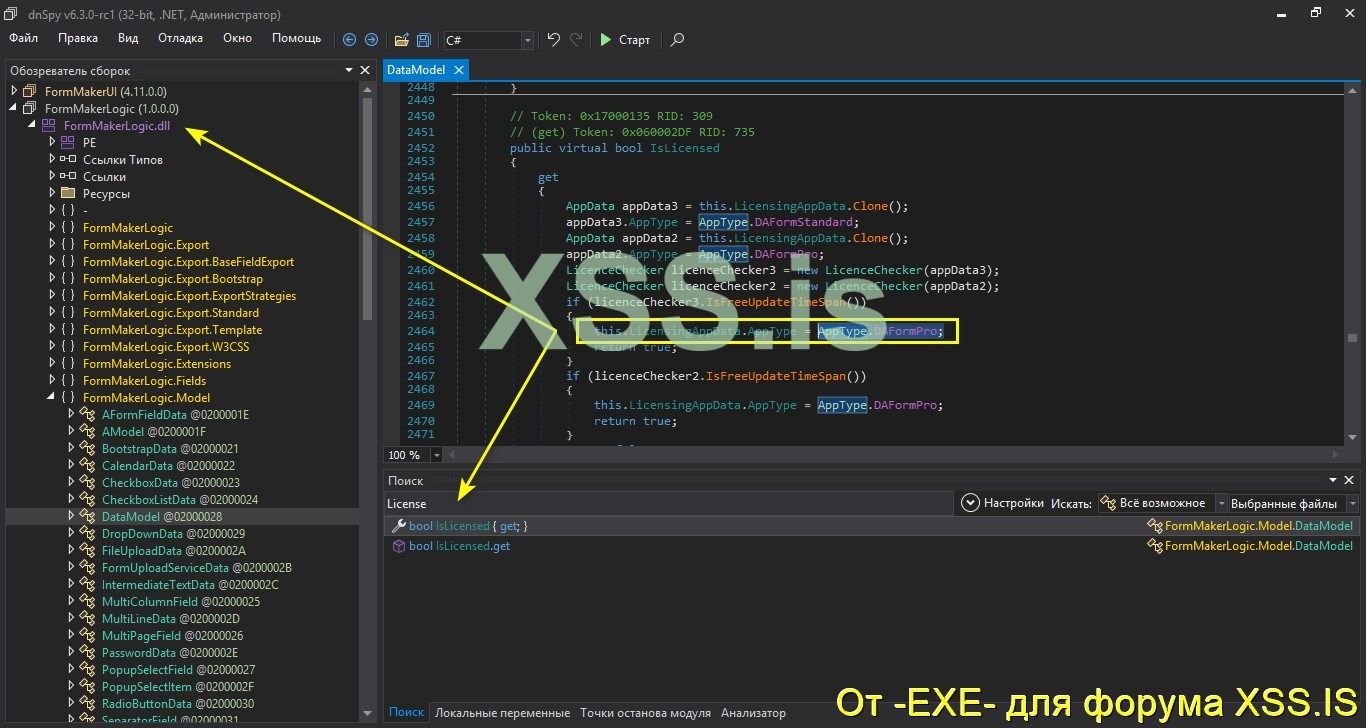
Task: Select the bool IsLicensed.get search result
Action: click(870, 546)
